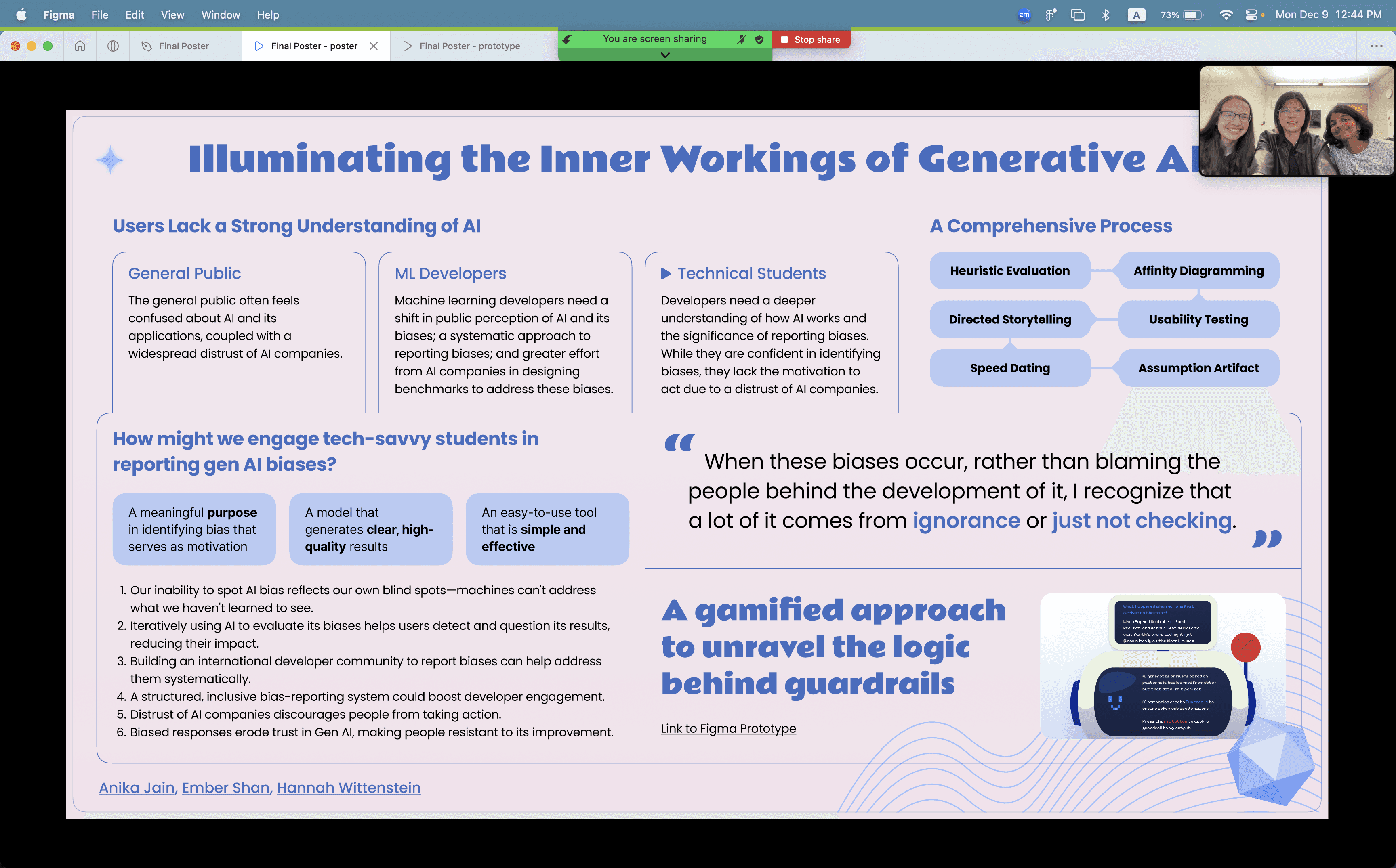Click the 'A gamified approach' headline
1396x868 pixels.
[833, 647]
